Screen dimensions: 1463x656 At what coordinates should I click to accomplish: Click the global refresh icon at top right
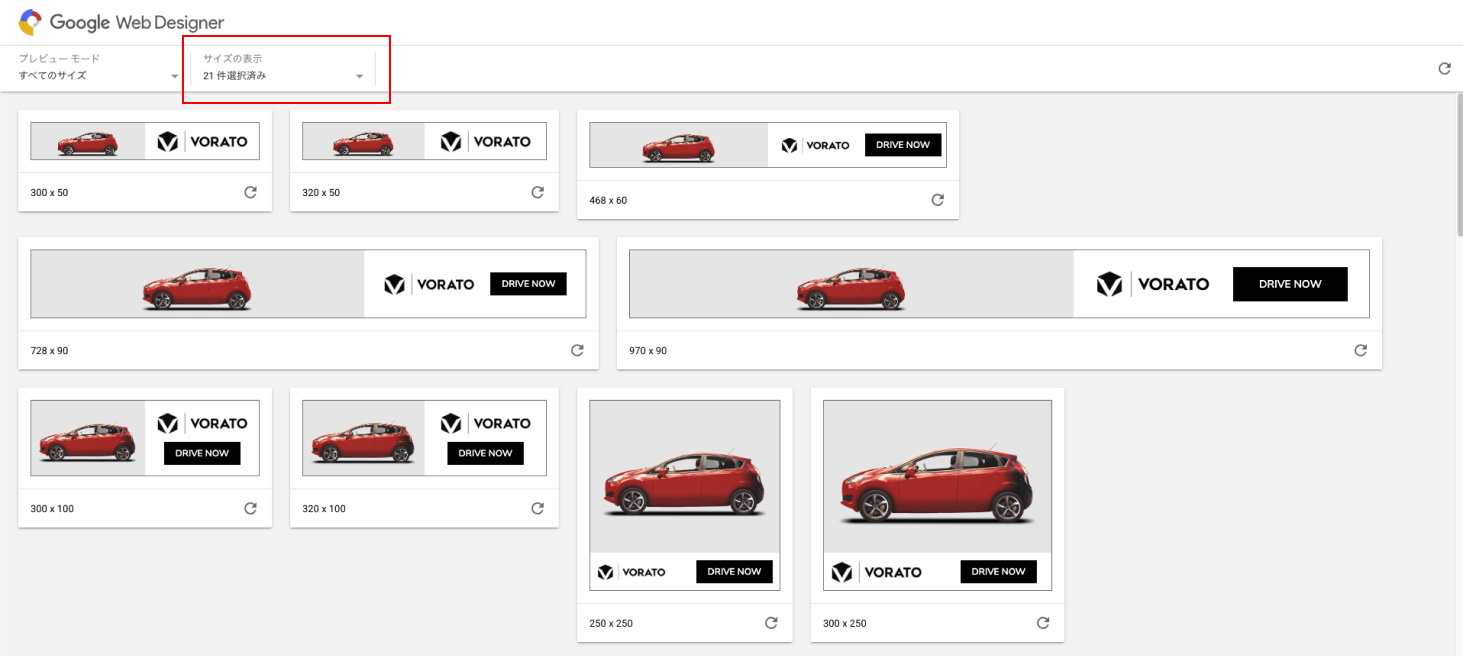1444,69
